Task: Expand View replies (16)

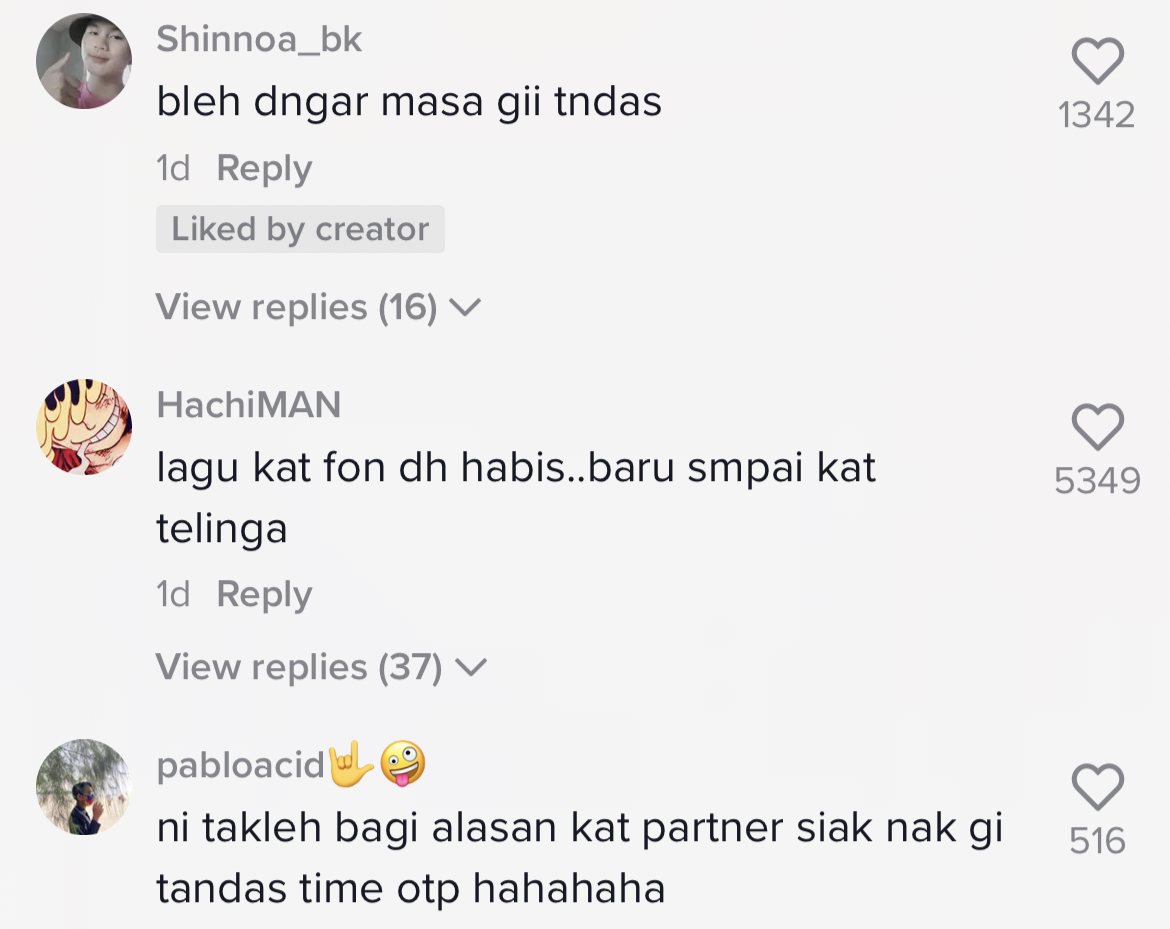Action: (319, 307)
